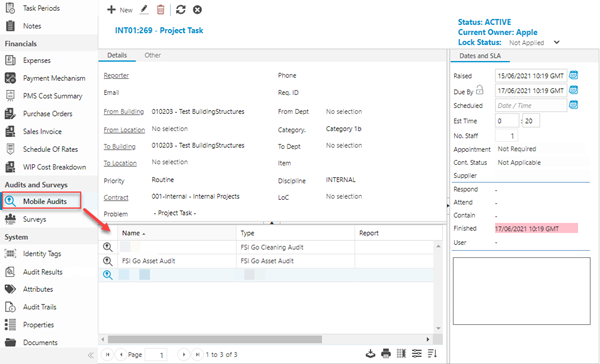
Task: Open the calendar picker beside Scheduled field
Action: point(573,104)
